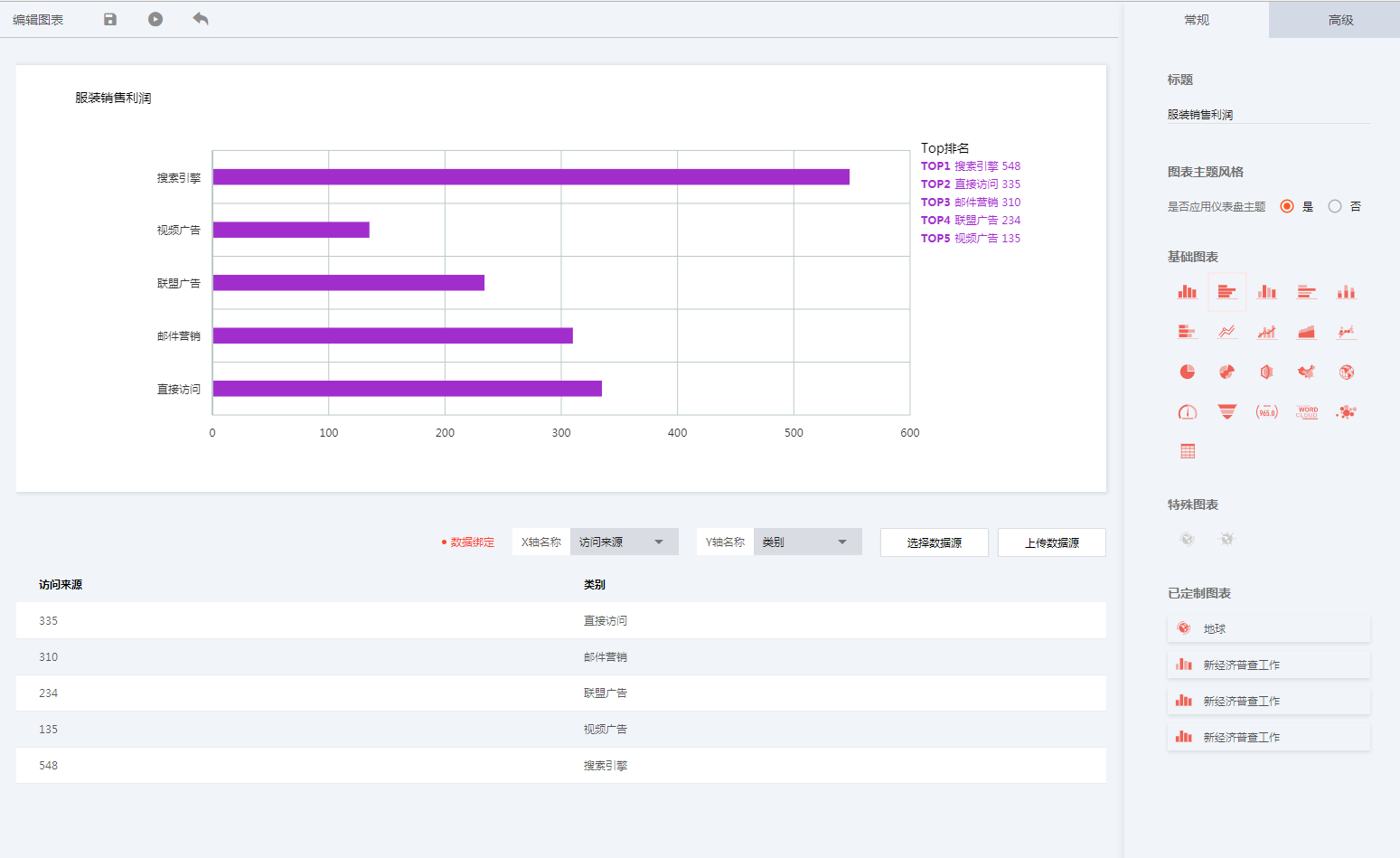
Task: Open the X轴名称 dropdown showing 访问来源
Action: pyautogui.click(x=624, y=542)
